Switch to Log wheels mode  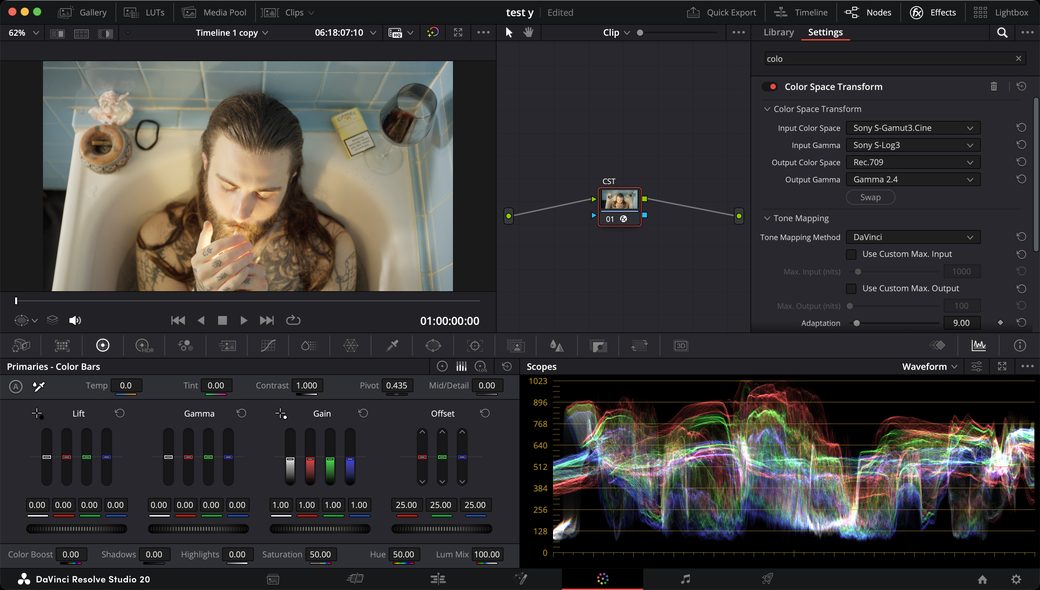(481, 366)
